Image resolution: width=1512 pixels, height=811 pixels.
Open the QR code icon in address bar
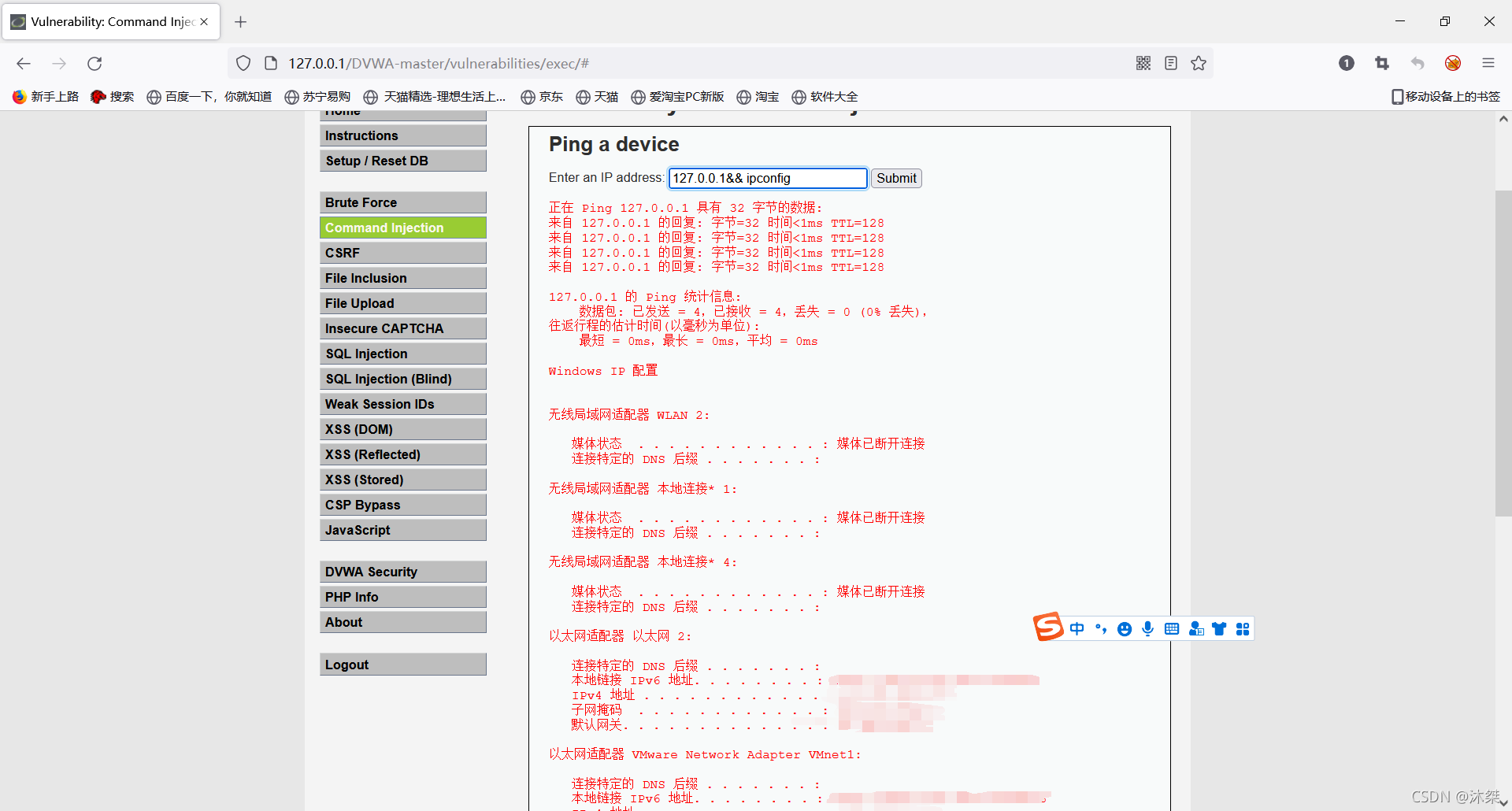click(1143, 63)
